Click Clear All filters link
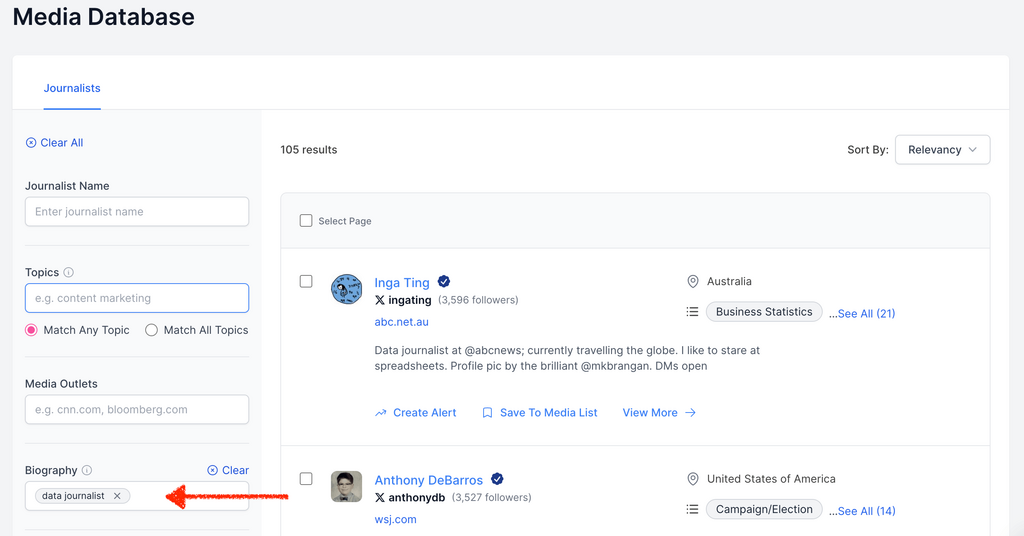Viewport: 1024px width, 536px height. click(x=54, y=143)
